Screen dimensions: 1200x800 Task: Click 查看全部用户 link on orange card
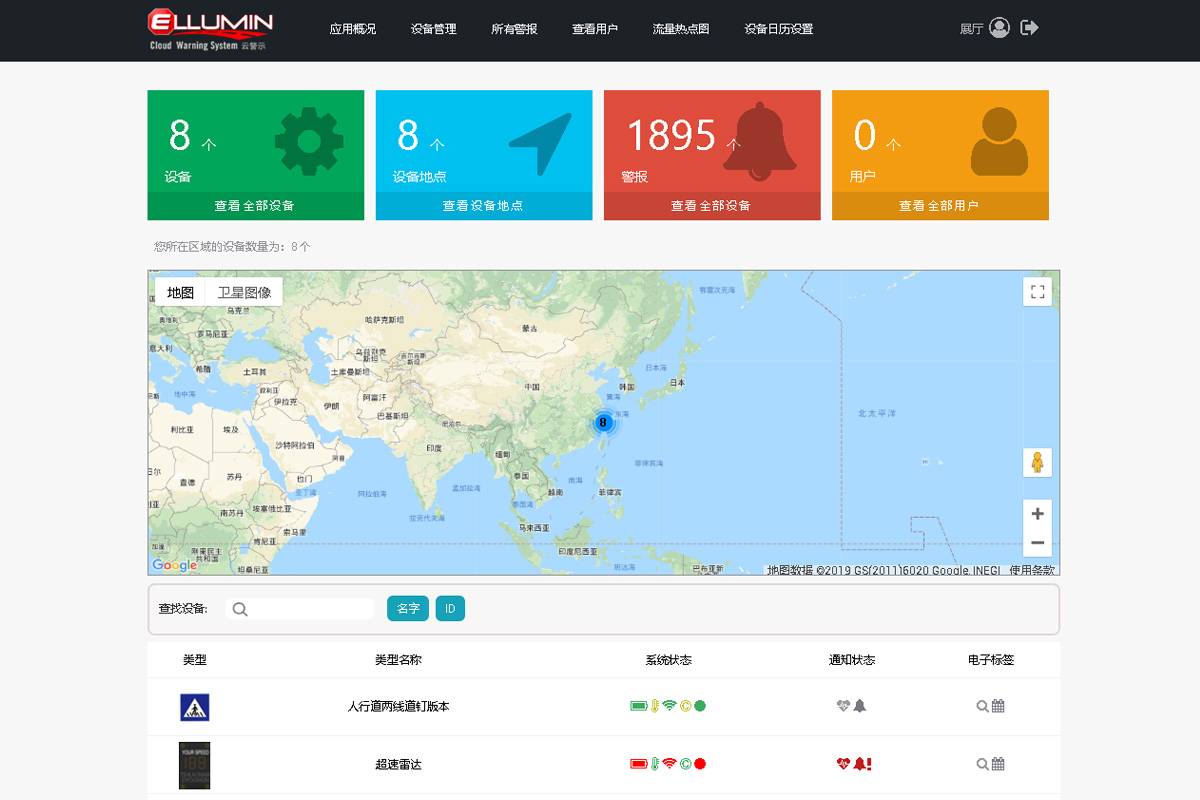939,206
